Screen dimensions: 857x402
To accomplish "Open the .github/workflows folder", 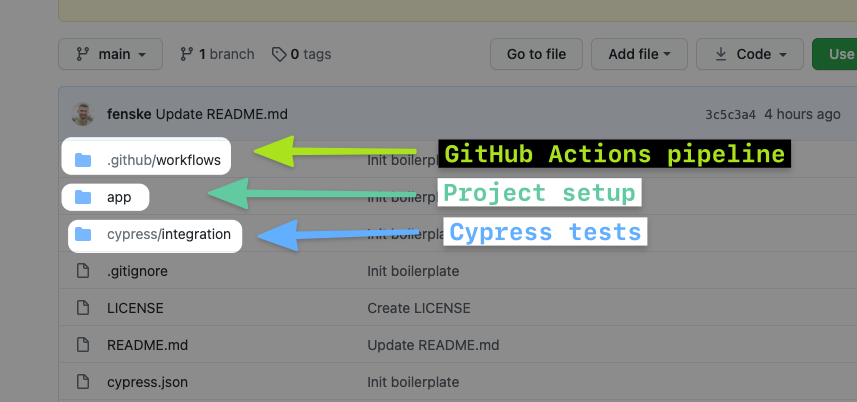I will coord(164,160).
